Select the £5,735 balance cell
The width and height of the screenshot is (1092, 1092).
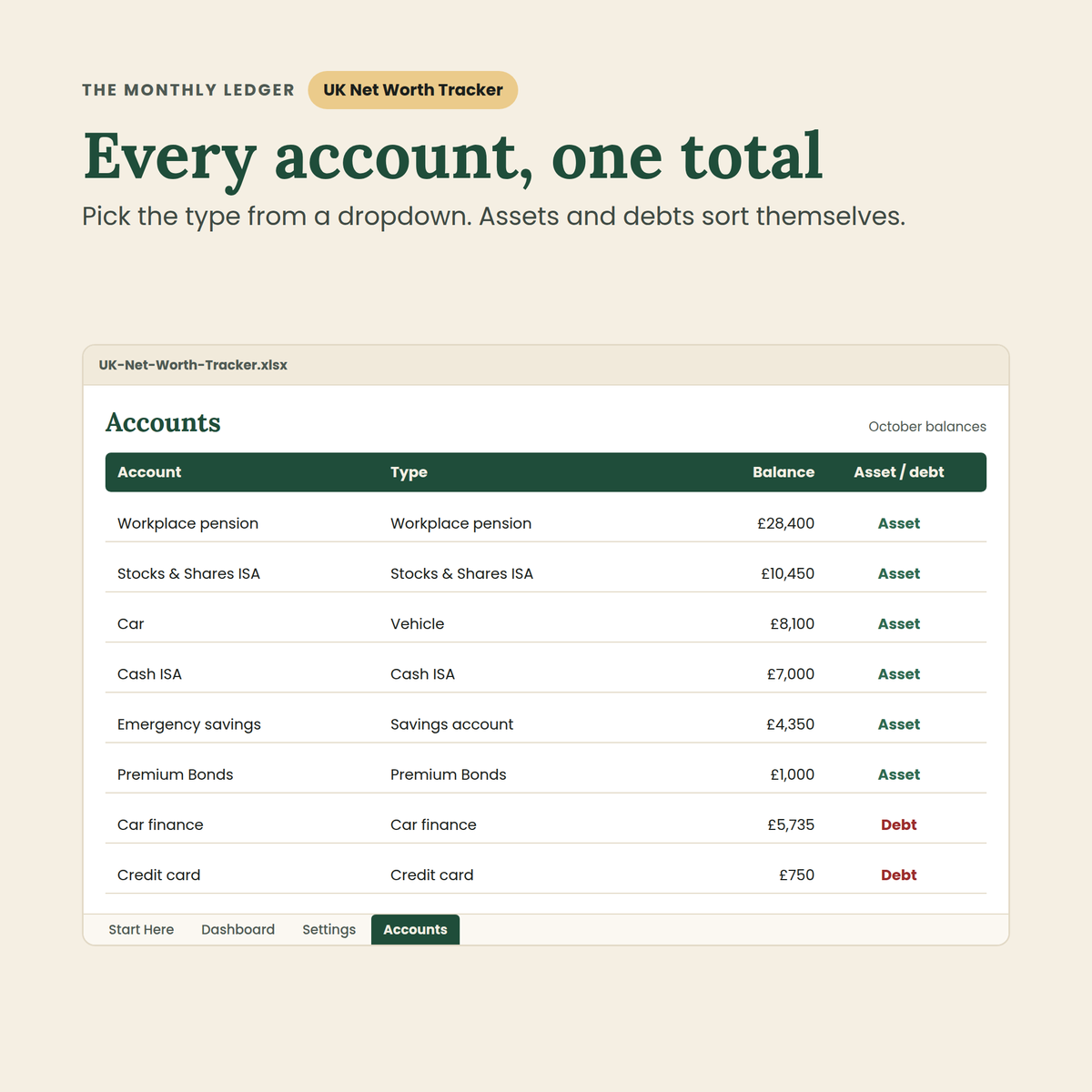[791, 824]
